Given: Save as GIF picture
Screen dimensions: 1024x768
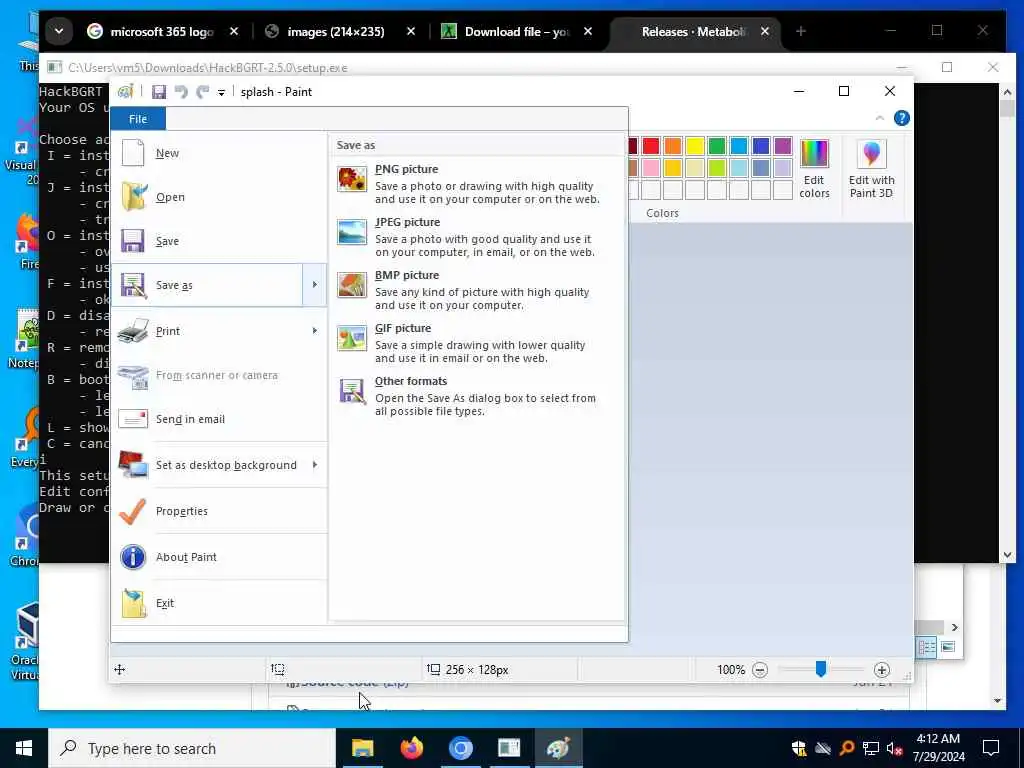Looking at the screenshot, I should [x=477, y=342].
